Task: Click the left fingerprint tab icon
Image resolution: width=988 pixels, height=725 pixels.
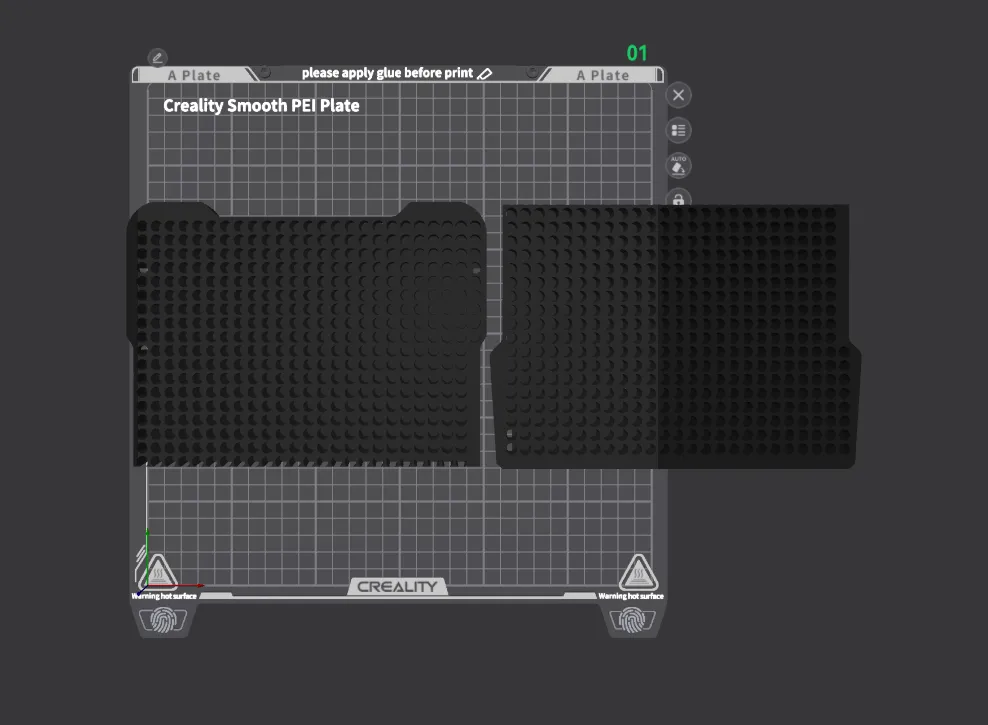Action: [163, 620]
